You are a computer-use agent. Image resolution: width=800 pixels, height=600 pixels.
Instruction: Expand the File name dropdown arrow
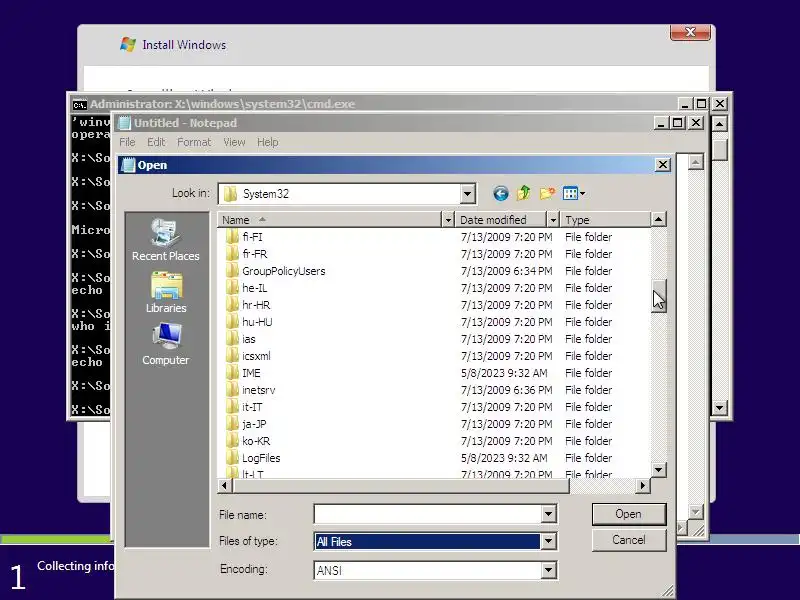point(548,514)
